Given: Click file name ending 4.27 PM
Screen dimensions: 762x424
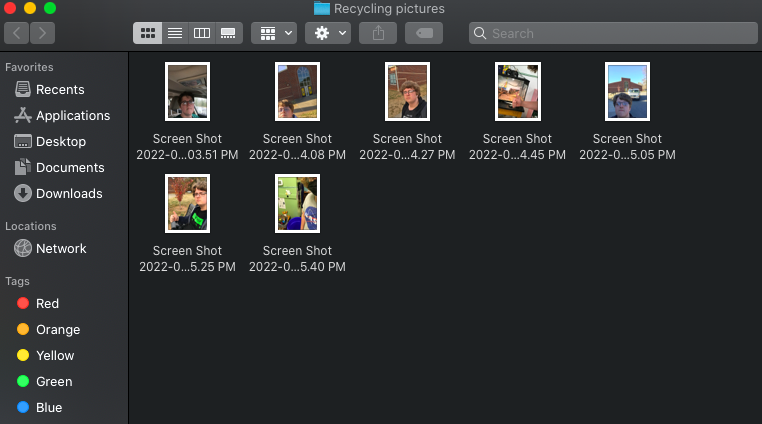Looking at the screenshot, I should 407,147.
